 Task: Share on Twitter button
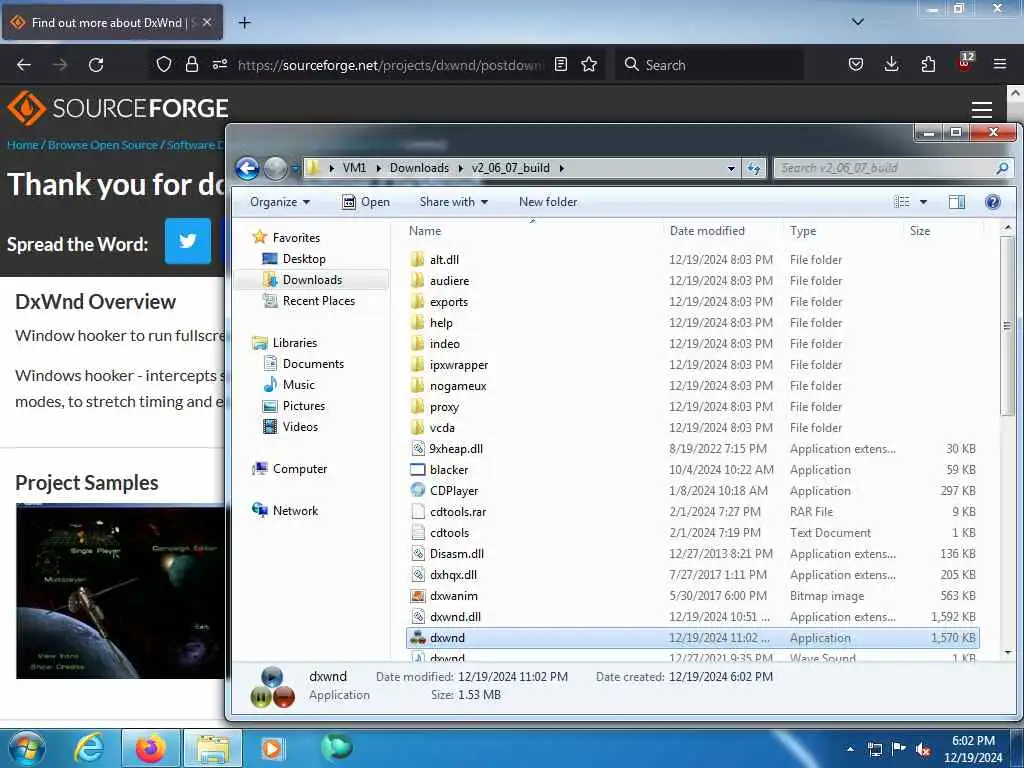click(x=187, y=241)
